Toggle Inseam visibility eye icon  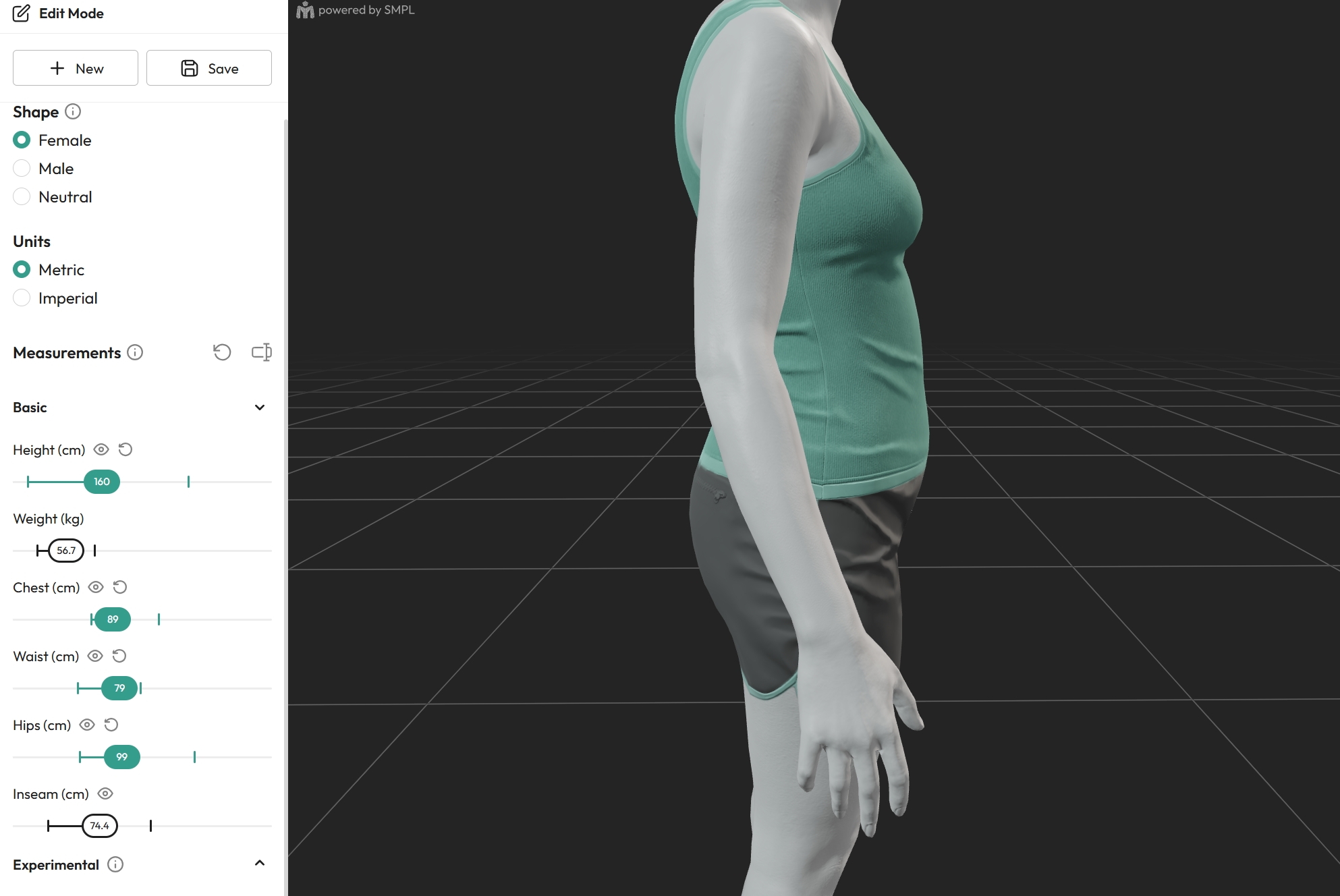(105, 793)
